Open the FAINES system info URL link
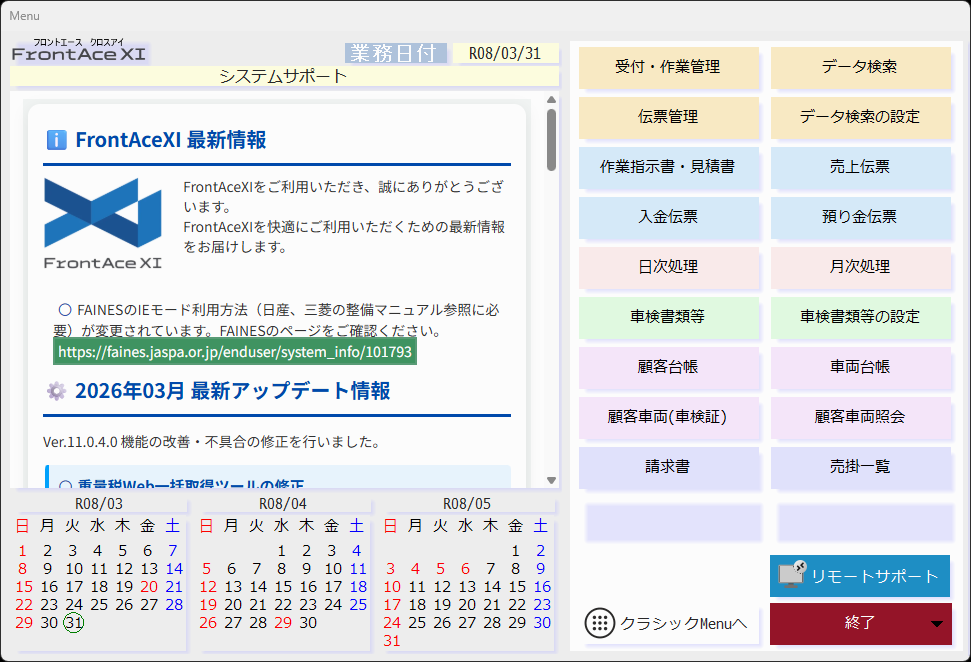This screenshot has height=662, width=971. pos(235,352)
